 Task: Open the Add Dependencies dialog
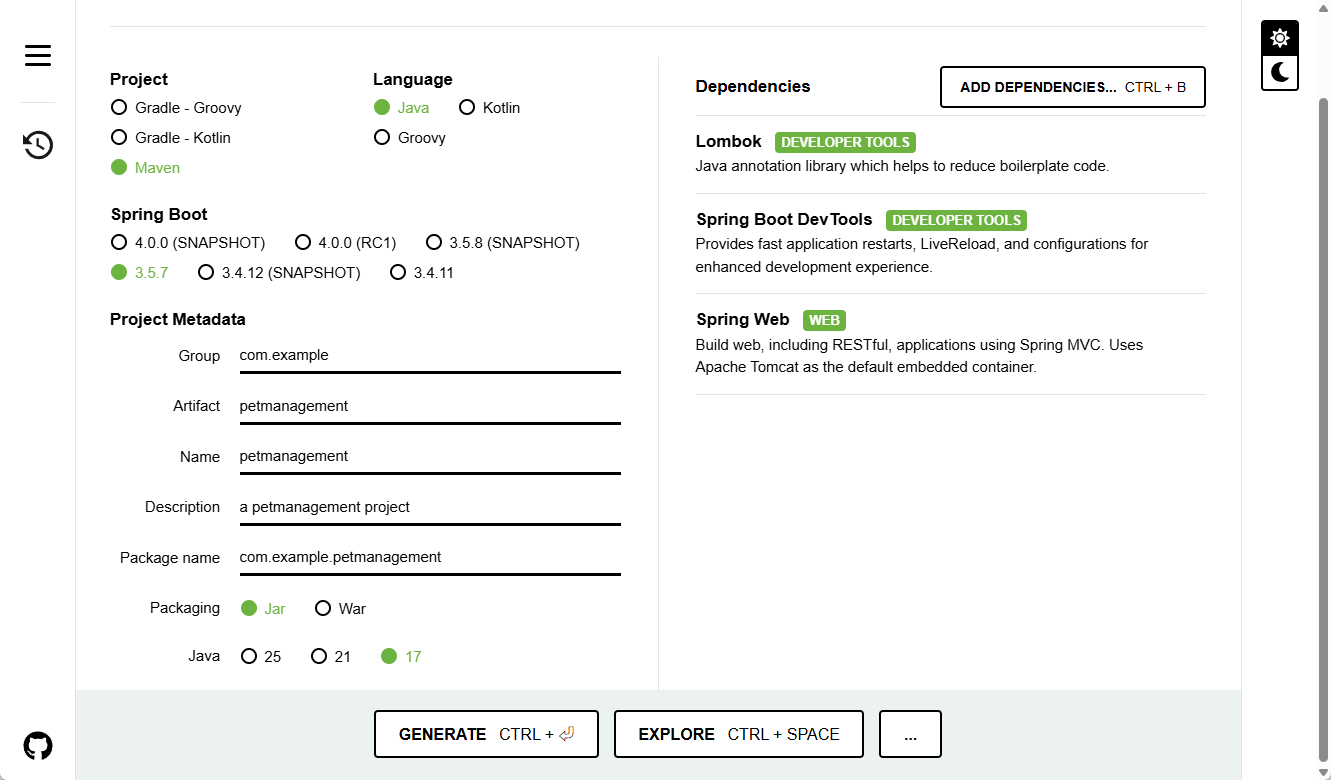click(x=1072, y=87)
